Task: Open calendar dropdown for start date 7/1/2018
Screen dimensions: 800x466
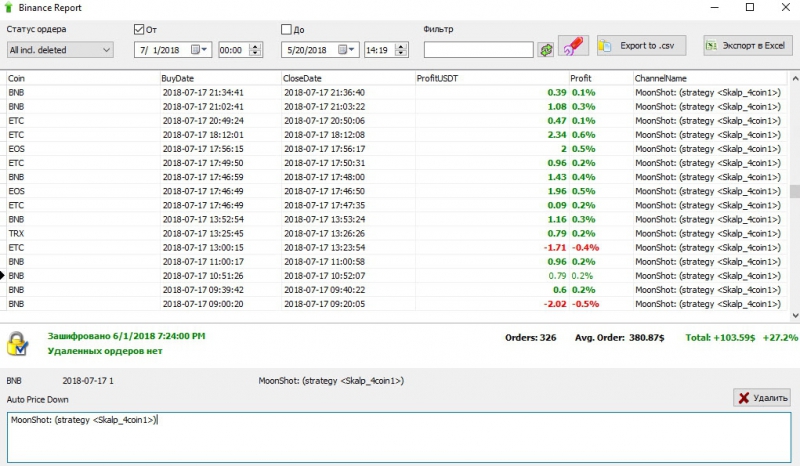Action: coord(199,50)
